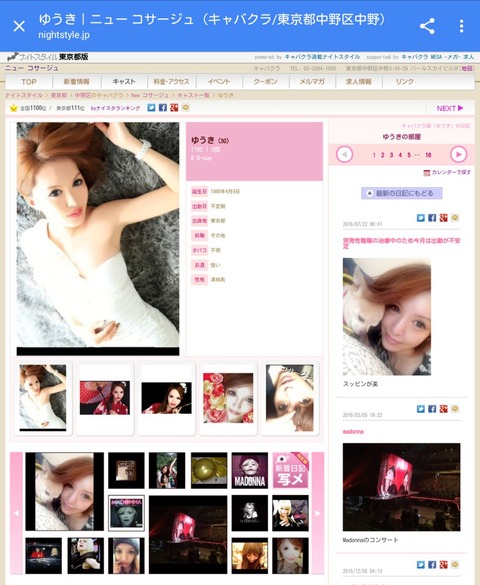This screenshot has width=480, height=585.
Task: Share madonna diary entry on Google+
Action: (x=443, y=409)
